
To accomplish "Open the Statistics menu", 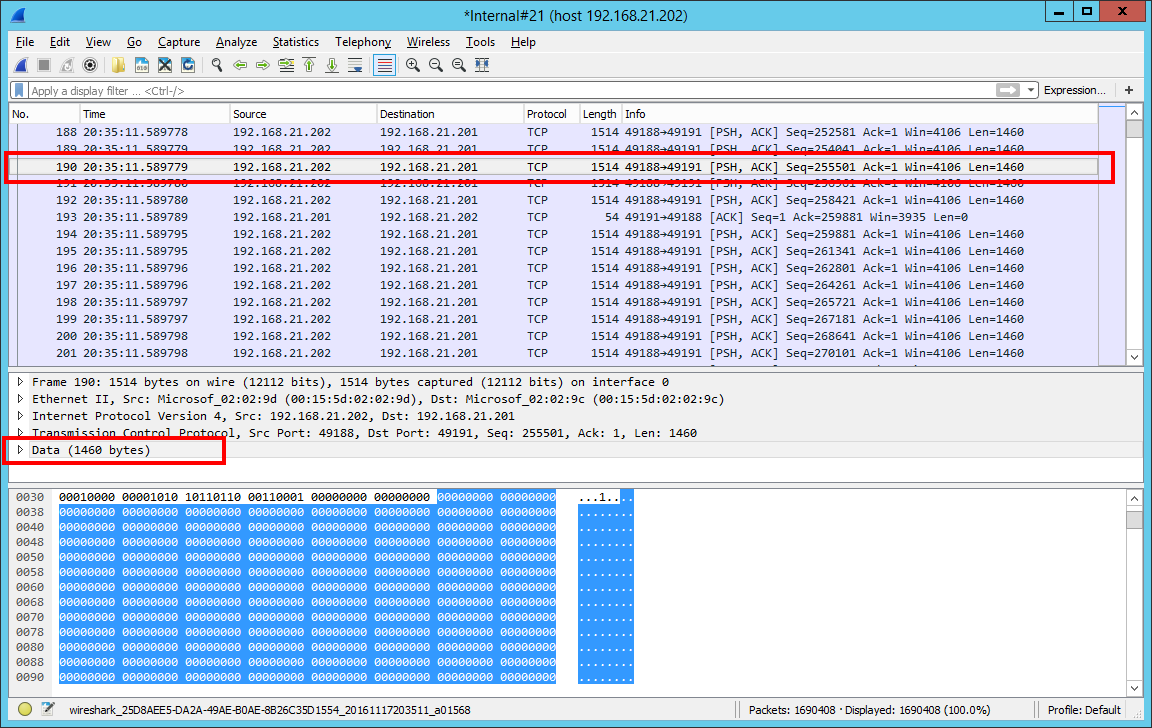I will [x=295, y=42].
